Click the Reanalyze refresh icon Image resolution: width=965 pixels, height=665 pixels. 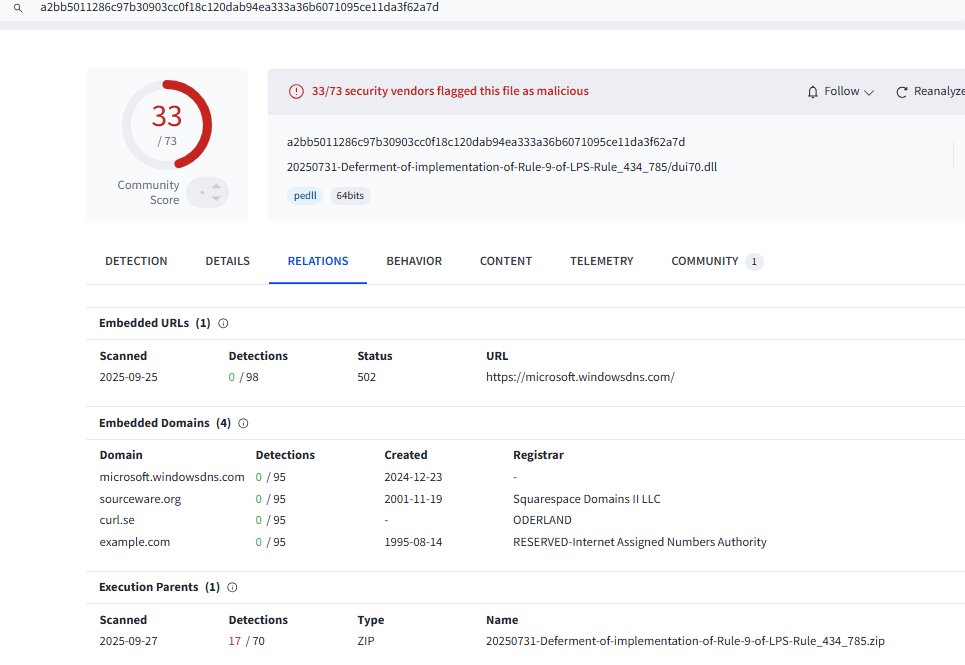(902, 92)
